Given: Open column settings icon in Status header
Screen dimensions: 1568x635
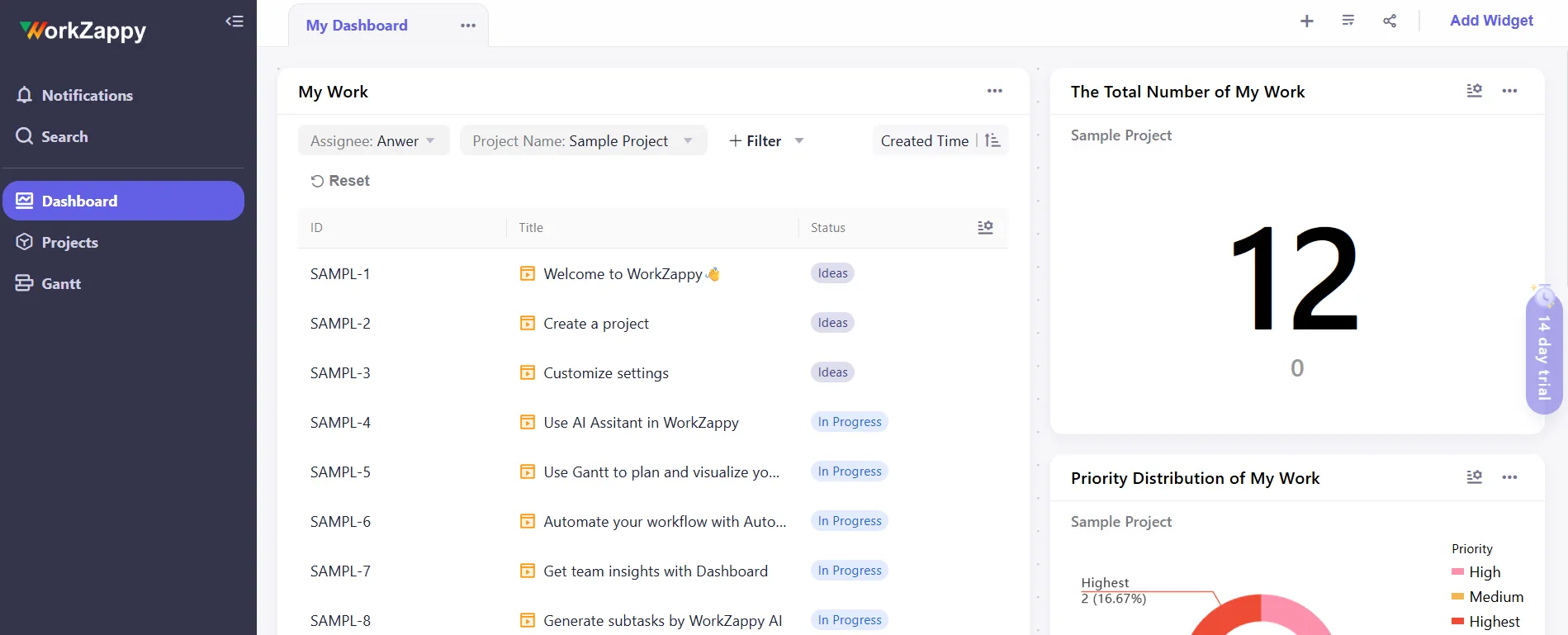Looking at the screenshot, I should (985, 228).
